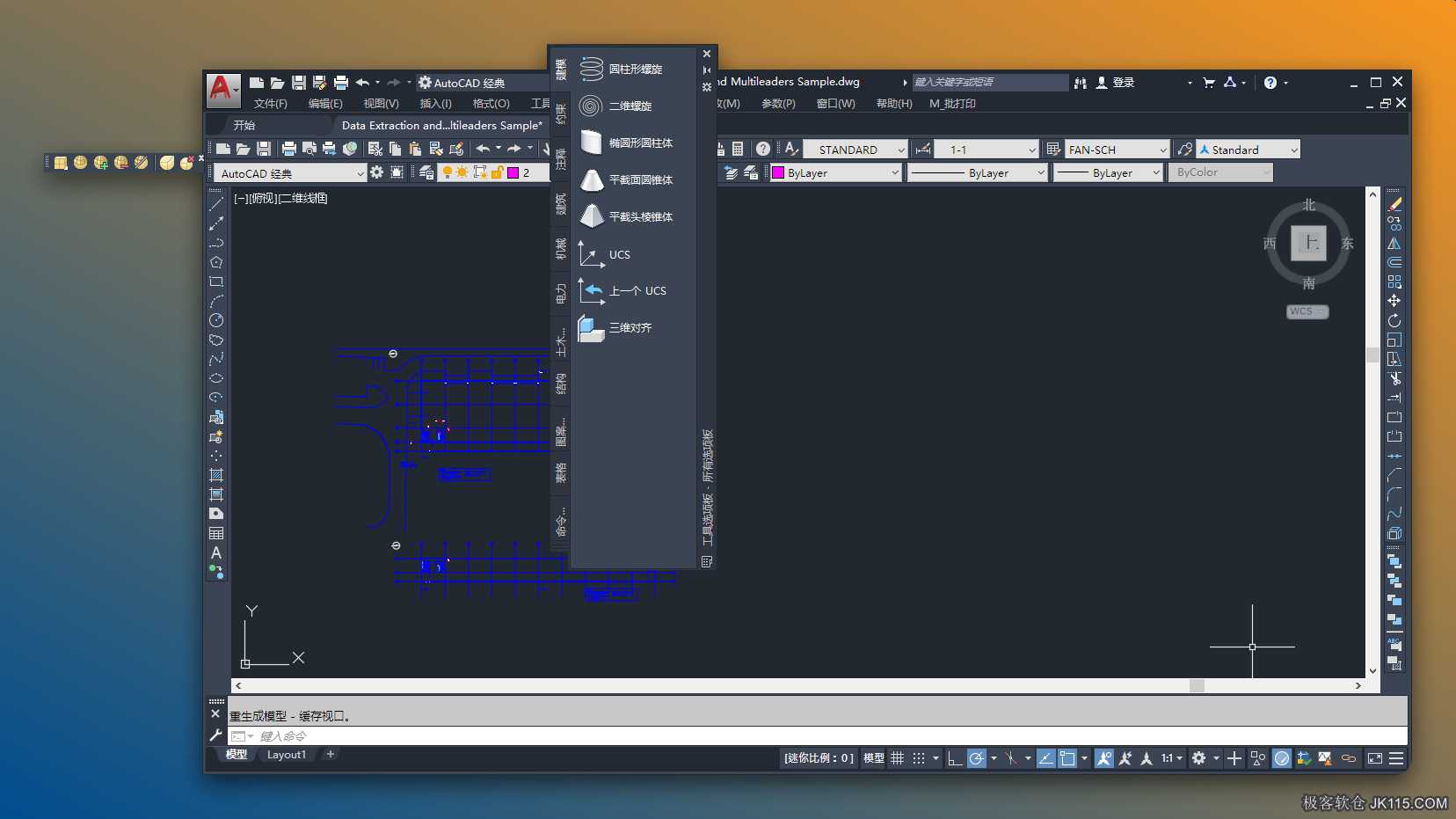The image size is (1456, 819).
Task: Toggle object snap tracking in status bar
Action: [x=1045, y=758]
